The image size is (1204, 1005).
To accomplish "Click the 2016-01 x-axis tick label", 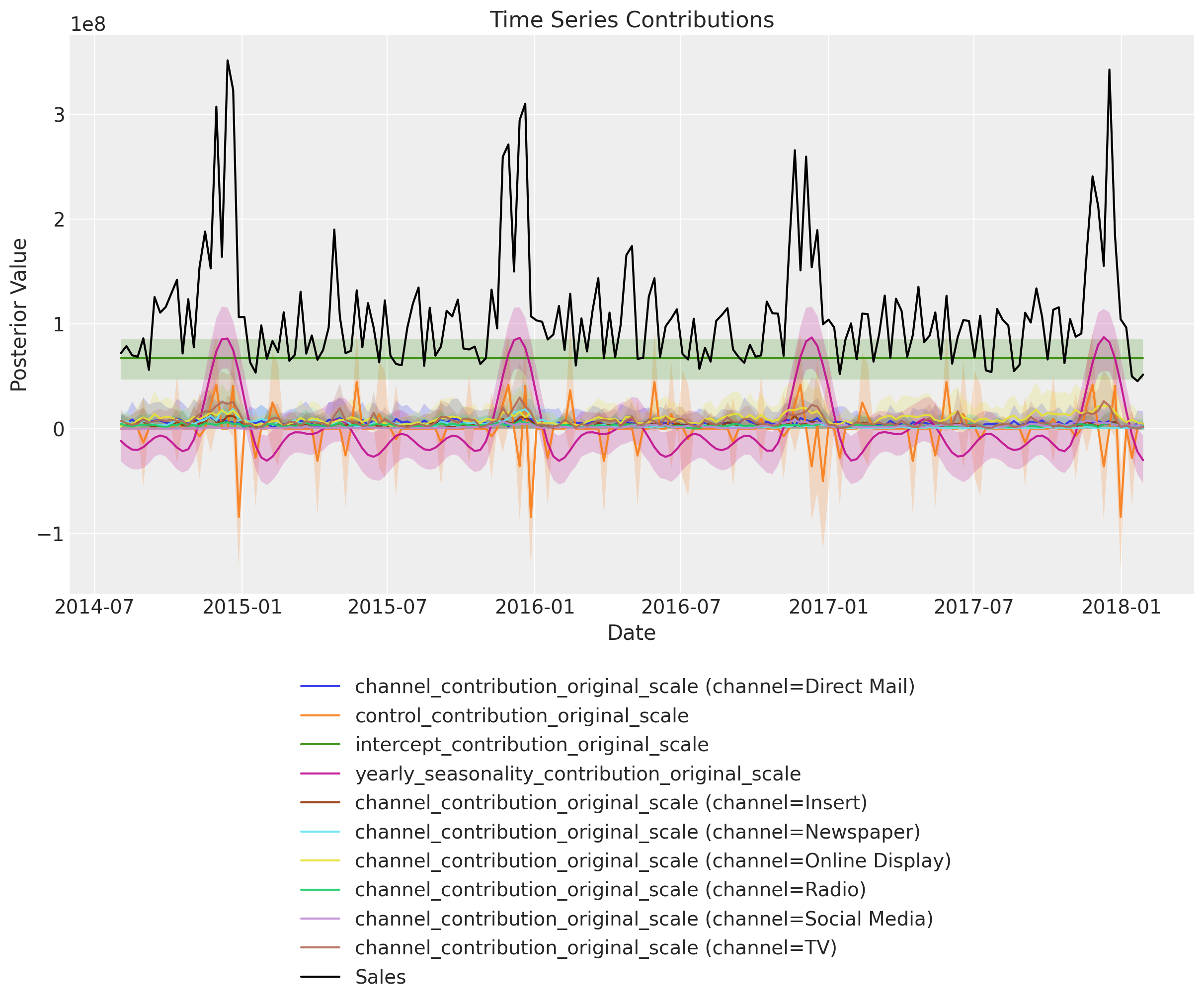I will [x=534, y=607].
